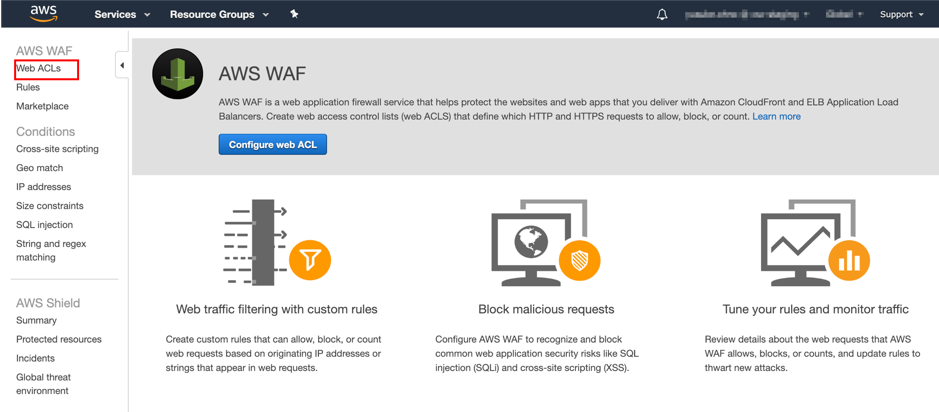Viewport: 939px width, 412px height.
Task: Collapse the left sidebar with arrow
Action: [x=122, y=66]
